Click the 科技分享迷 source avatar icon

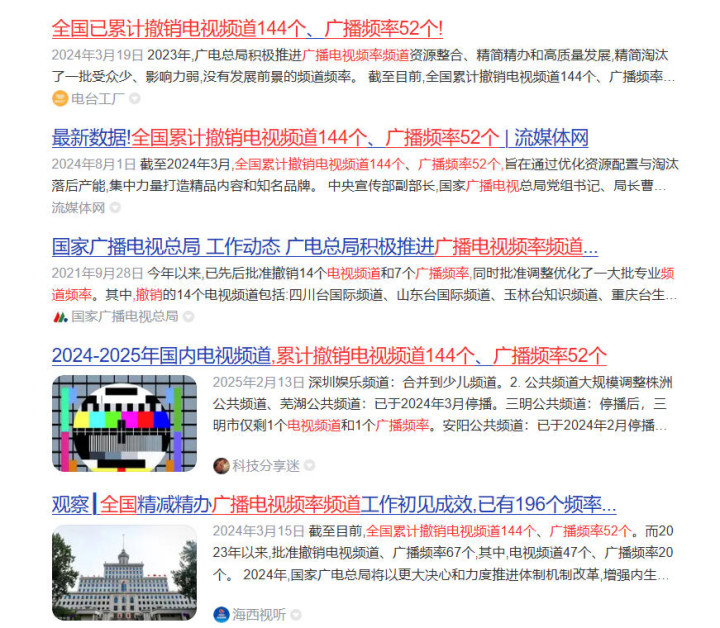tap(221, 466)
